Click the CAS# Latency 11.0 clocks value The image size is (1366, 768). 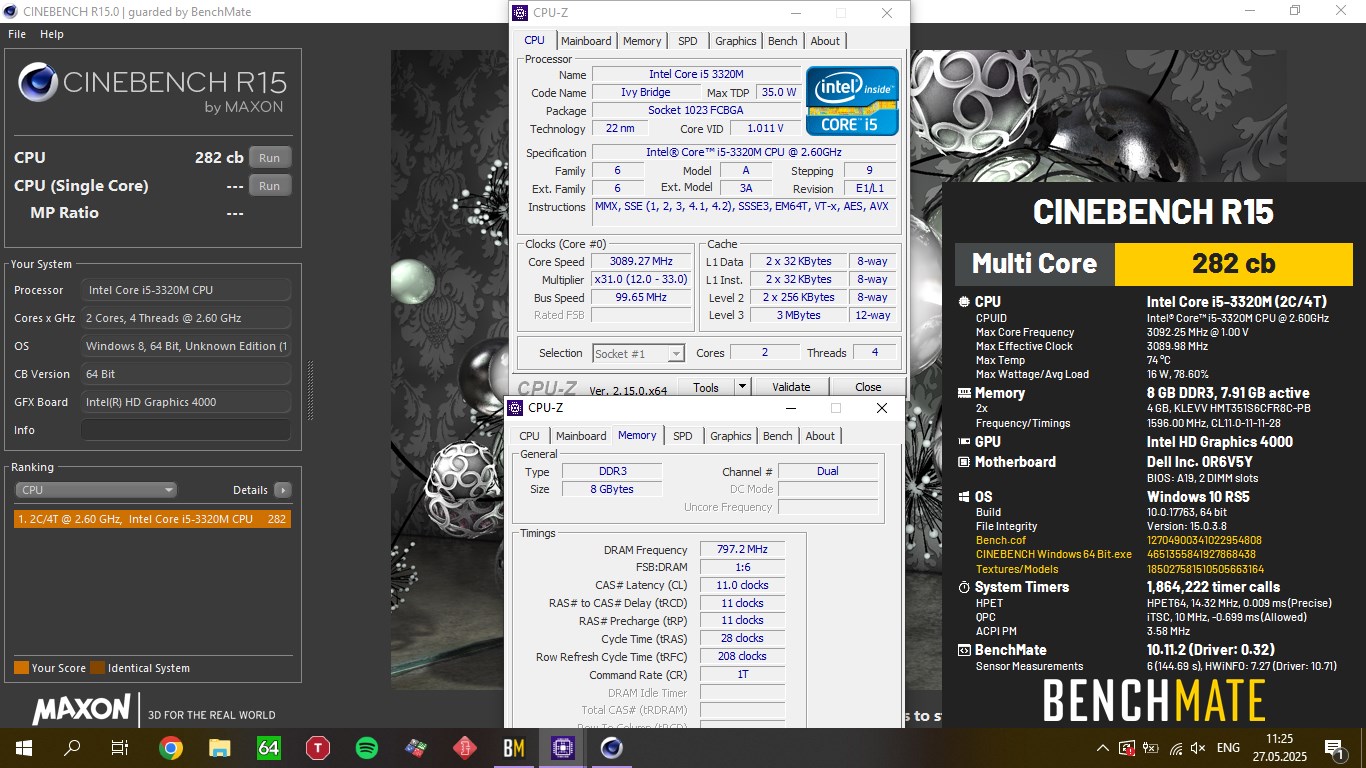tap(742, 586)
